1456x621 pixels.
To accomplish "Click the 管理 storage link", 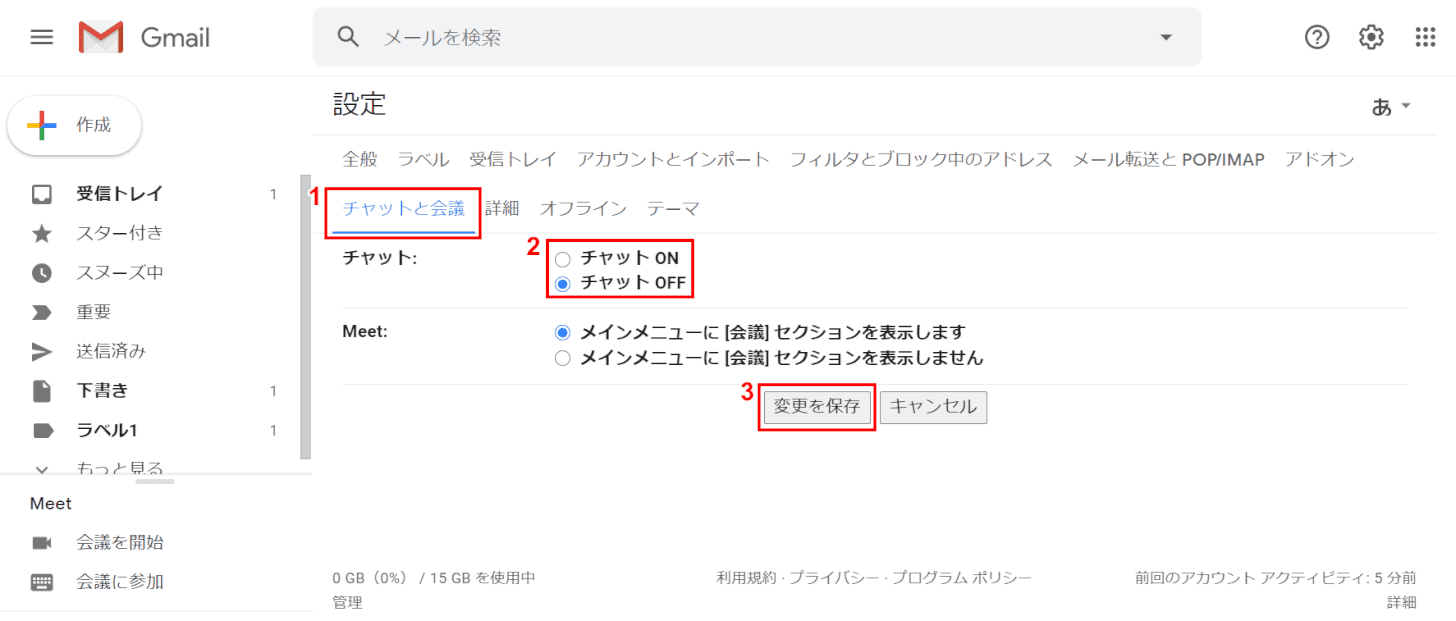I will 347,602.
